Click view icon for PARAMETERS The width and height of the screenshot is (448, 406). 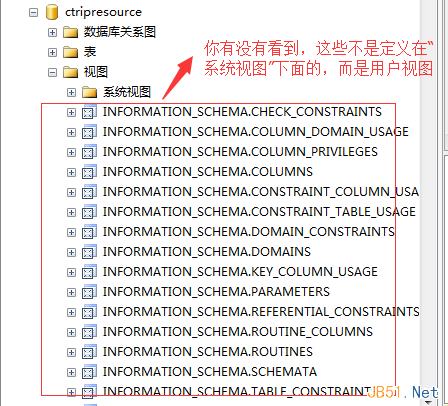click(89, 292)
